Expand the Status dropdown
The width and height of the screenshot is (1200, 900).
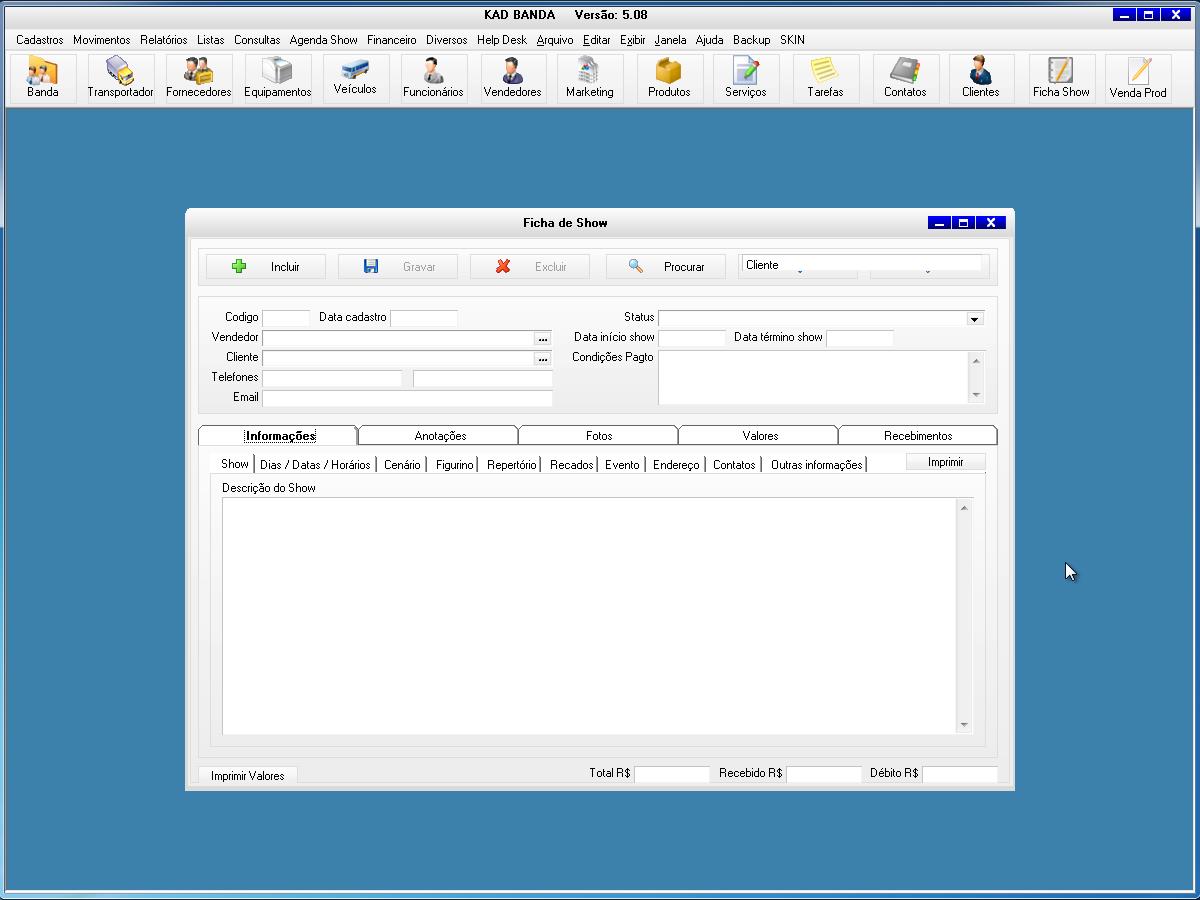pyautogui.click(x=974, y=319)
